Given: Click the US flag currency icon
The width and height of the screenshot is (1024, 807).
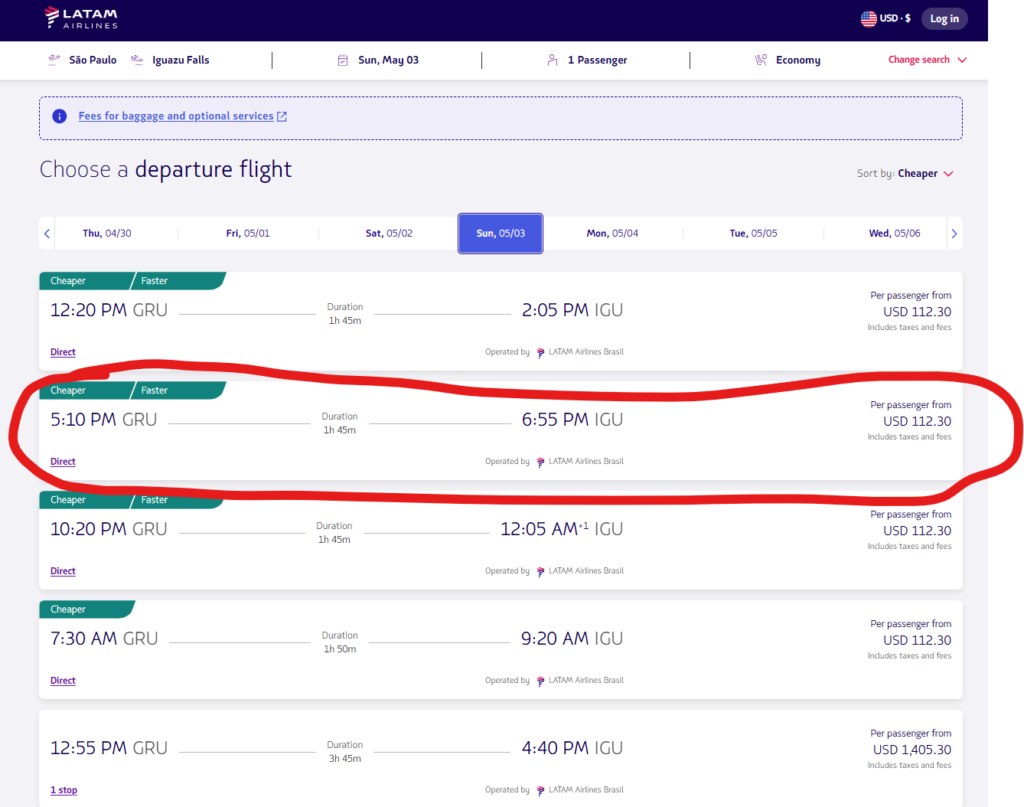Looking at the screenshot, I should [868, 19].
